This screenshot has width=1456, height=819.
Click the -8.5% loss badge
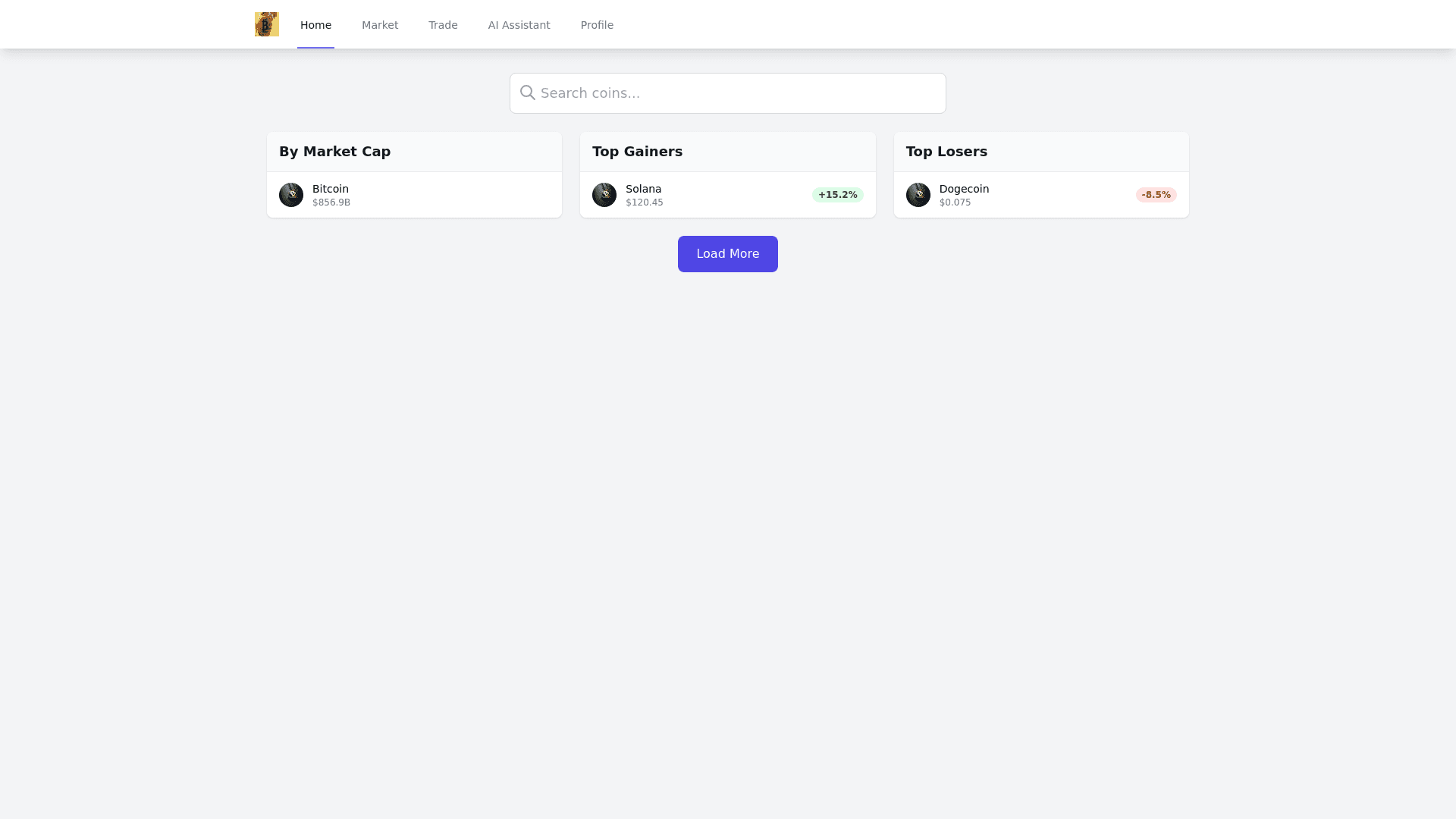pos(1156,195)
